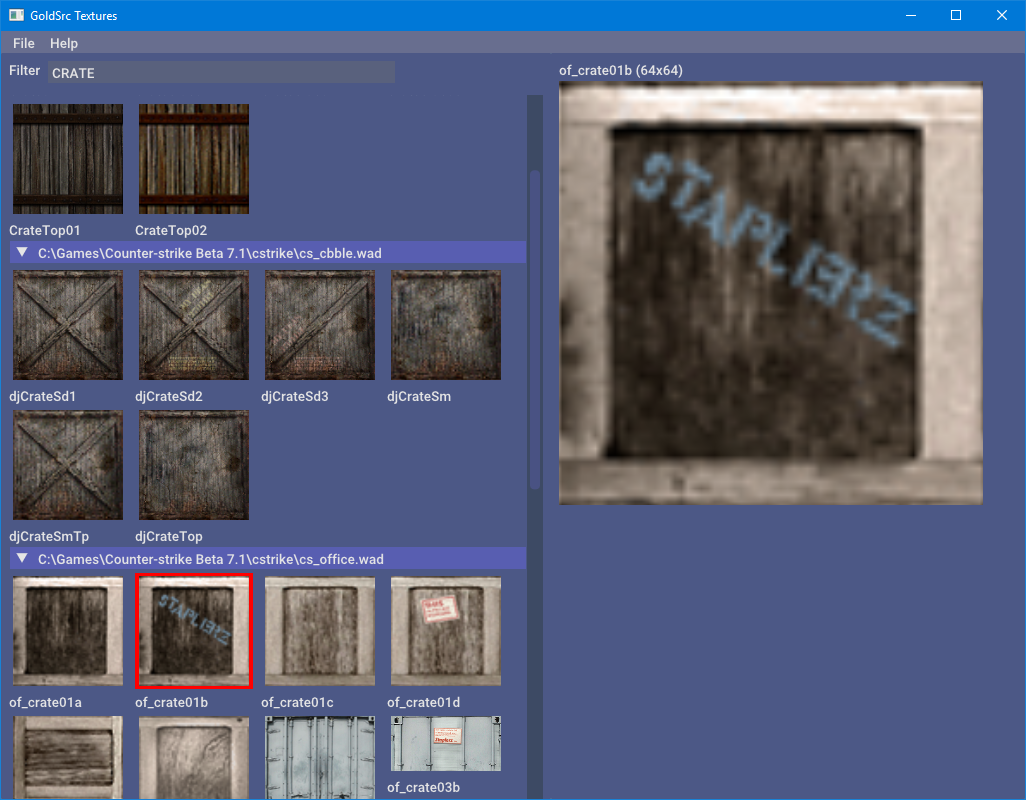The height and width of the screenshot is (800, 1026).
Task: Select the djCrateSd1 texture thumbnail
Action: (x=68, y=325)
